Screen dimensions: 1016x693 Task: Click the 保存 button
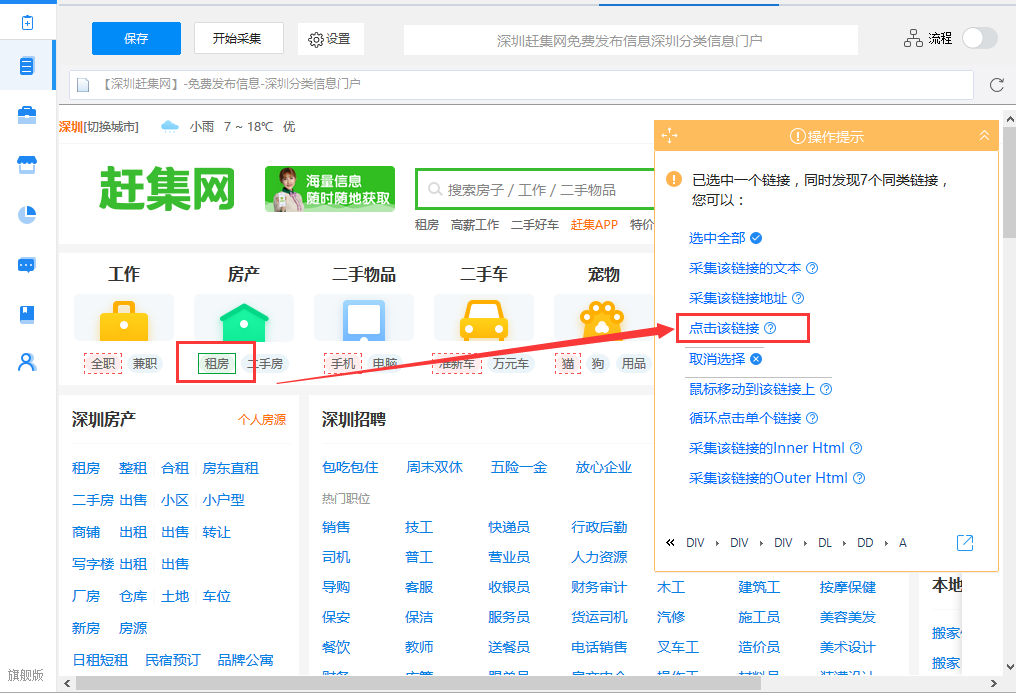[136, 38]
